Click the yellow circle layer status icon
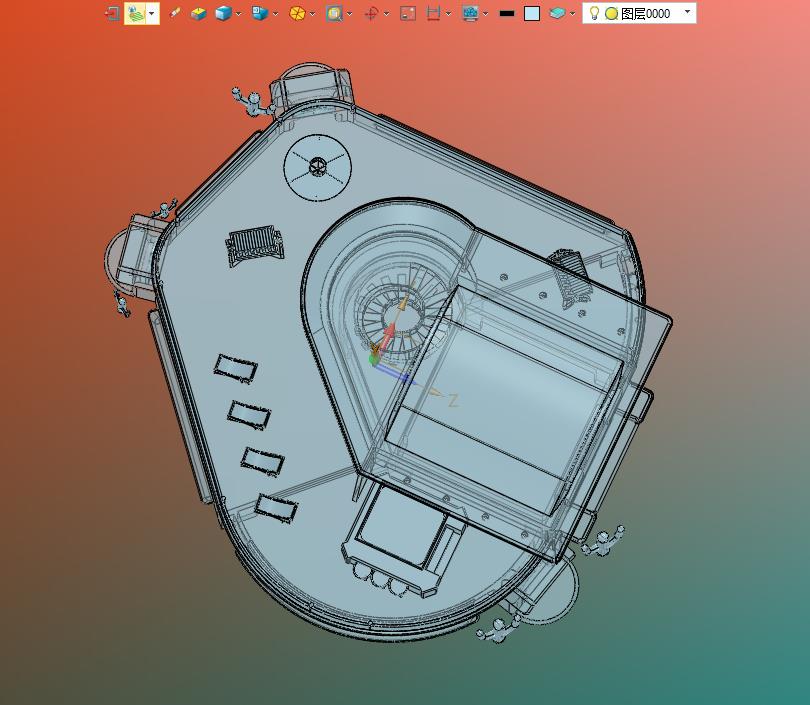810x705 pixels. coord(612,13)
